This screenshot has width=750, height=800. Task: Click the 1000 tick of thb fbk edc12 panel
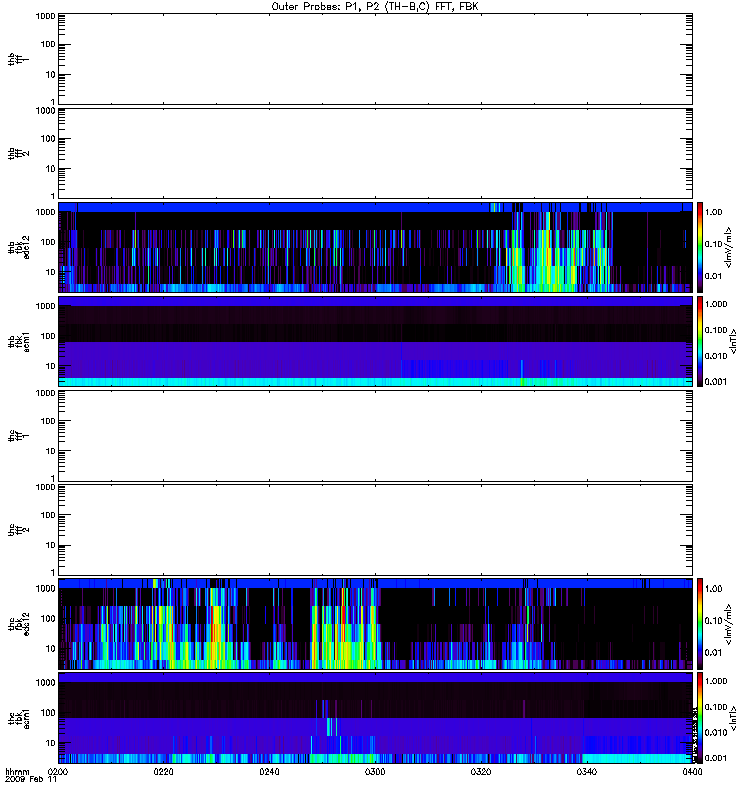45,212
